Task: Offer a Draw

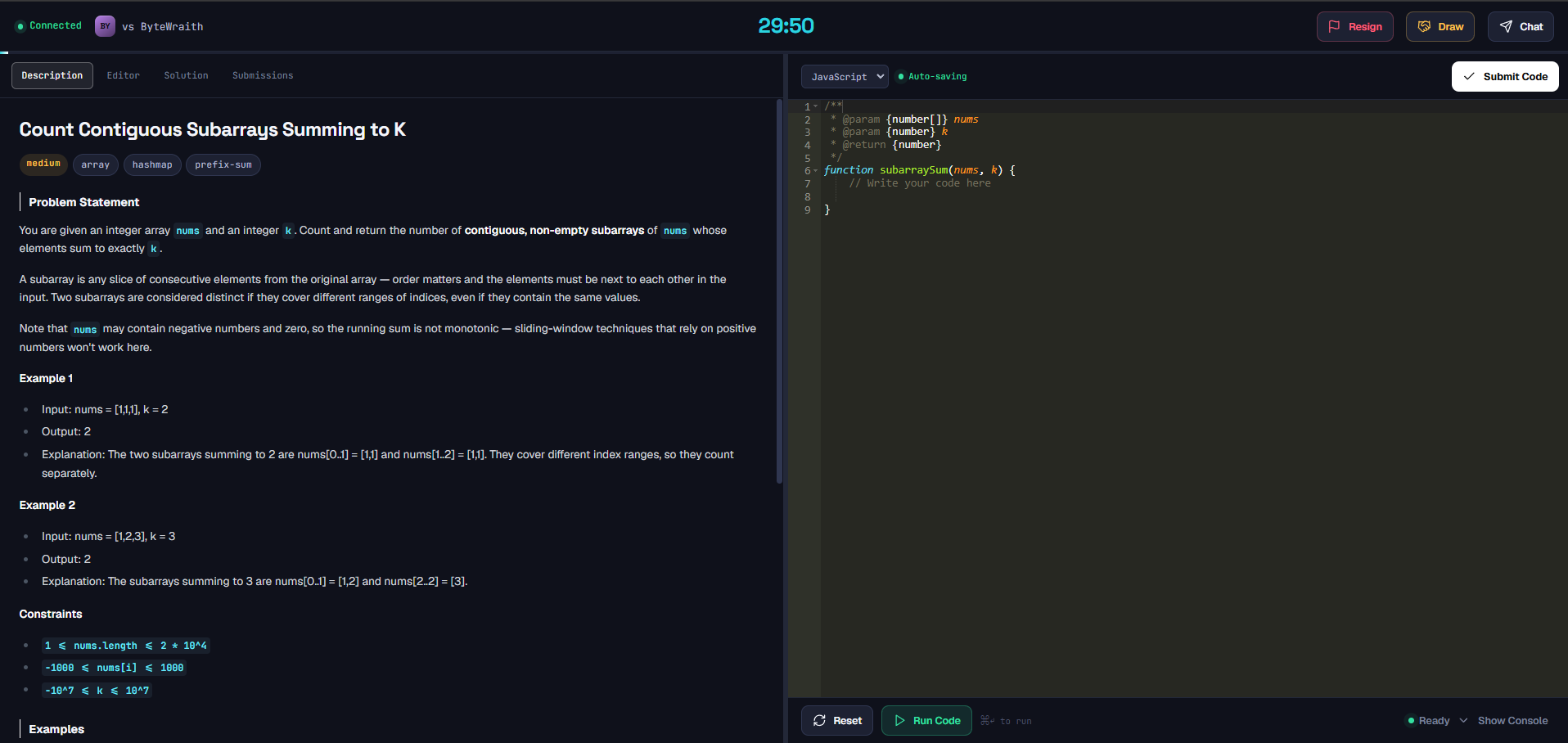Action: tap(1440, 26)
